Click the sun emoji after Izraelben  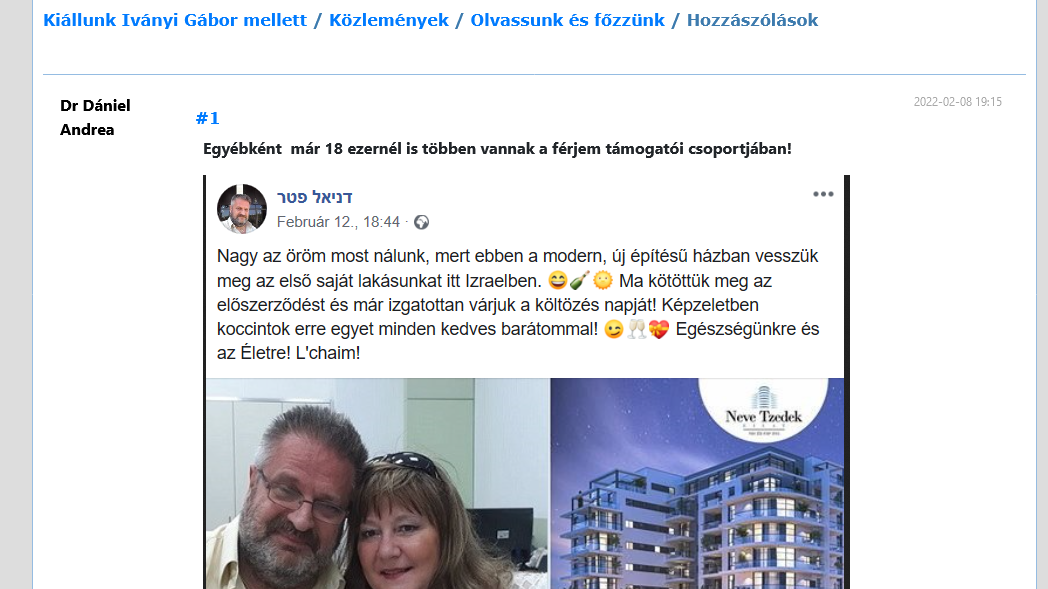pos(603,280)
